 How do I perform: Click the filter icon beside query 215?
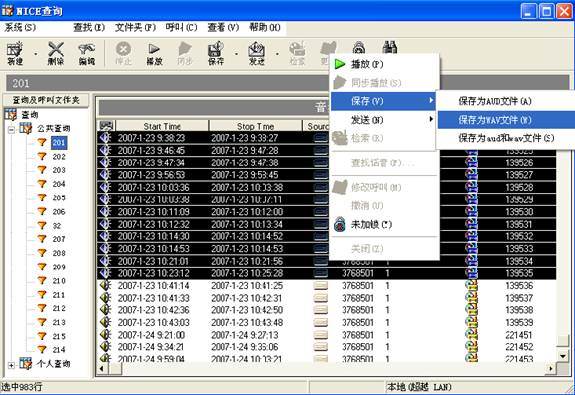coord(42,336)
